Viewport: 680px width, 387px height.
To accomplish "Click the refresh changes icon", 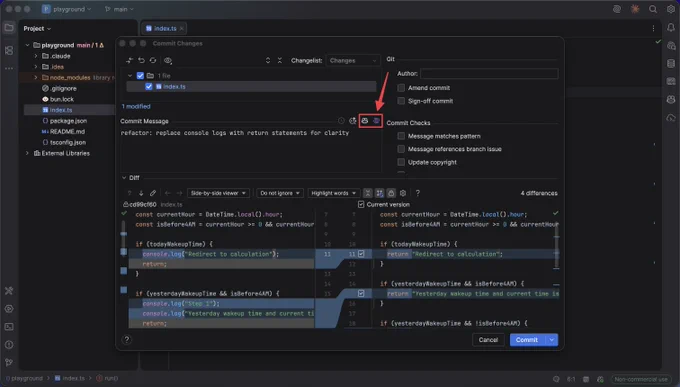I will (153, 60).
